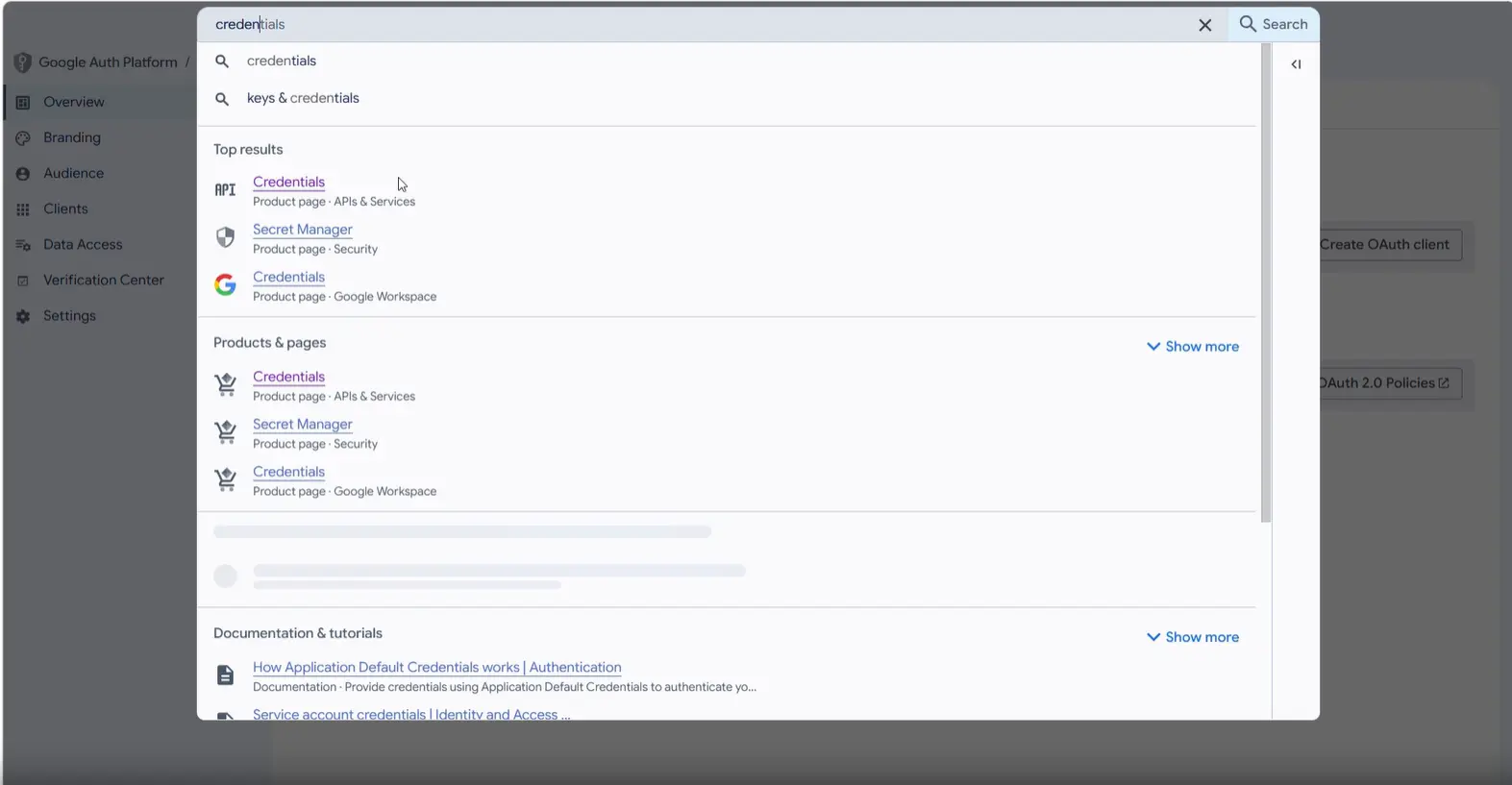Image resolution: width=1512 pixels, height=785 pixels.
Task: Click the Search button in search bar
Action: pos(1274,24)
